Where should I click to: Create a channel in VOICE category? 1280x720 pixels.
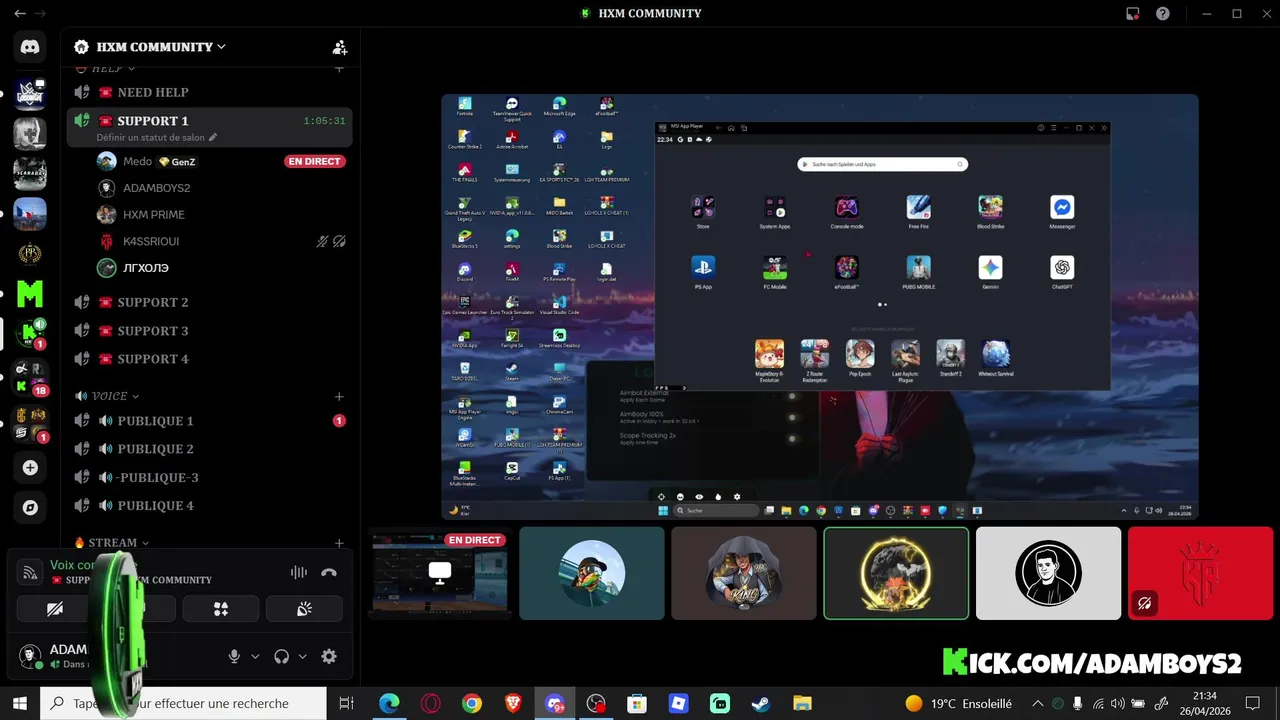point(339,397)
